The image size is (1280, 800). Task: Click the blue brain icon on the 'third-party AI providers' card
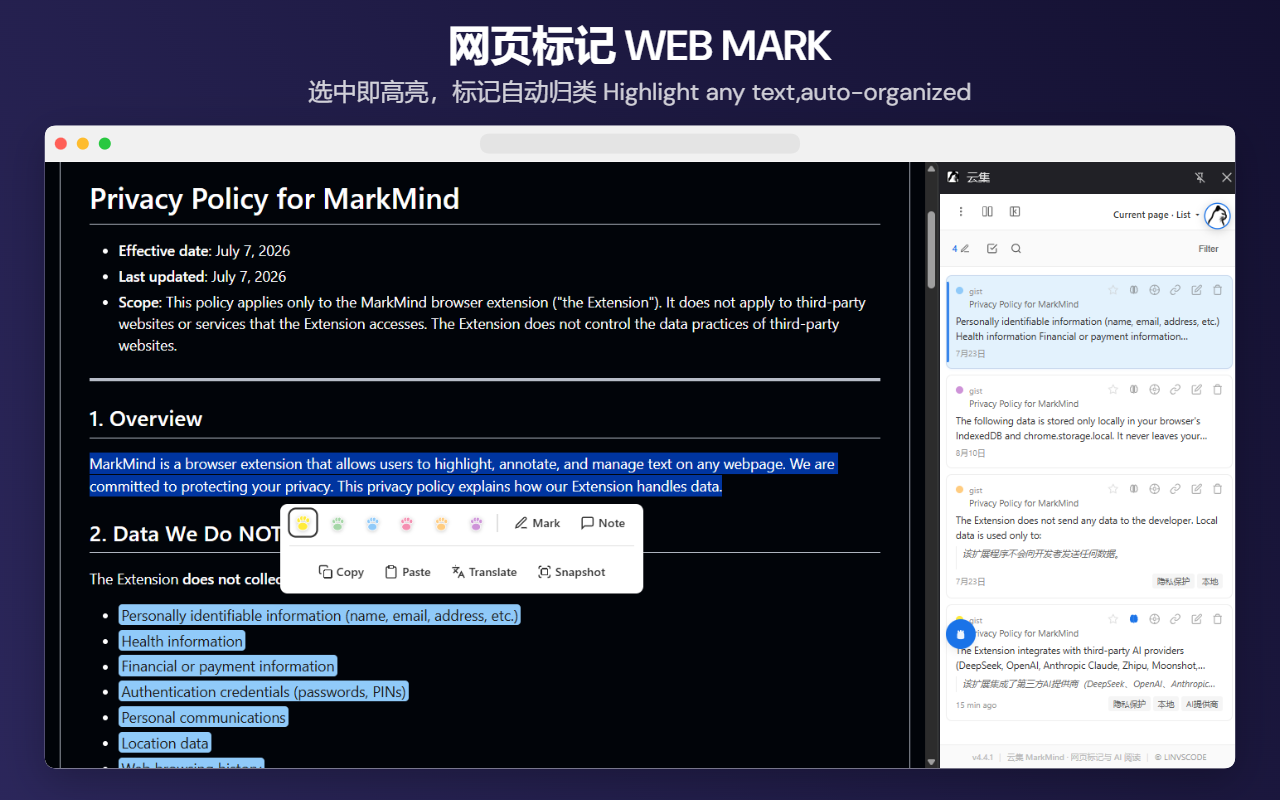pyautogui.click(x=1134, y=619)
